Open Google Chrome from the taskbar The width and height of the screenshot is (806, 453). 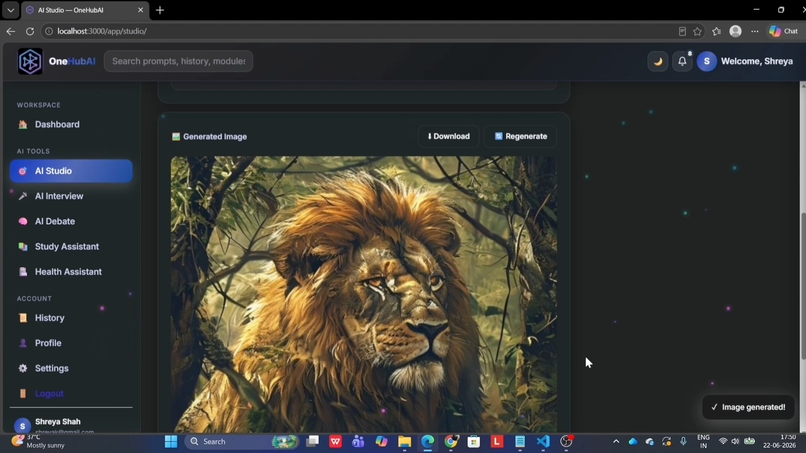(x=451, y=442)
